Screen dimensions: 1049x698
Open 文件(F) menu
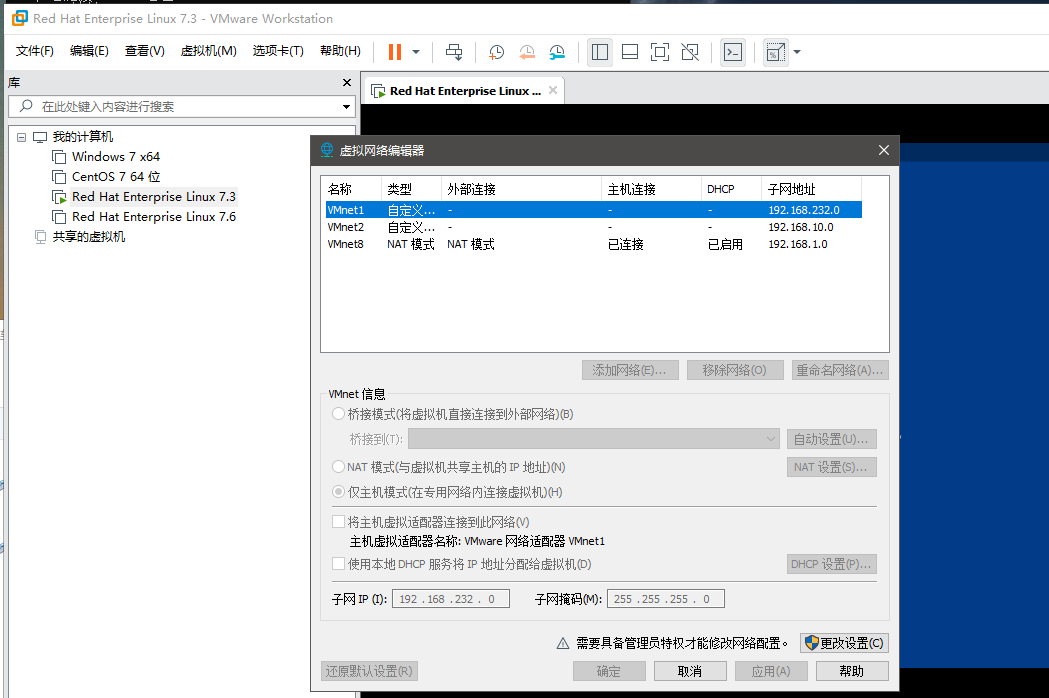coord(34,51)
